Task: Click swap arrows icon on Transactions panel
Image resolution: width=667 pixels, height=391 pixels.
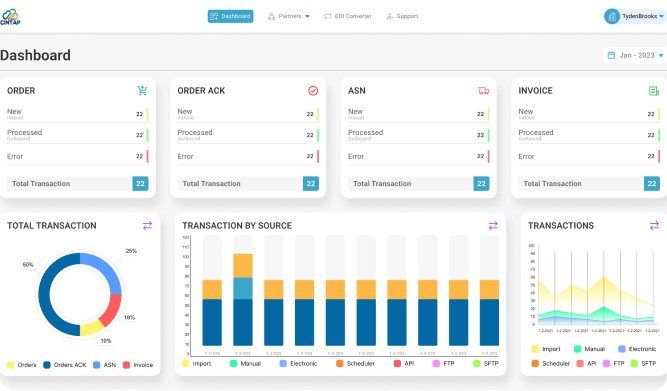Action: click(x=654, y=225)
